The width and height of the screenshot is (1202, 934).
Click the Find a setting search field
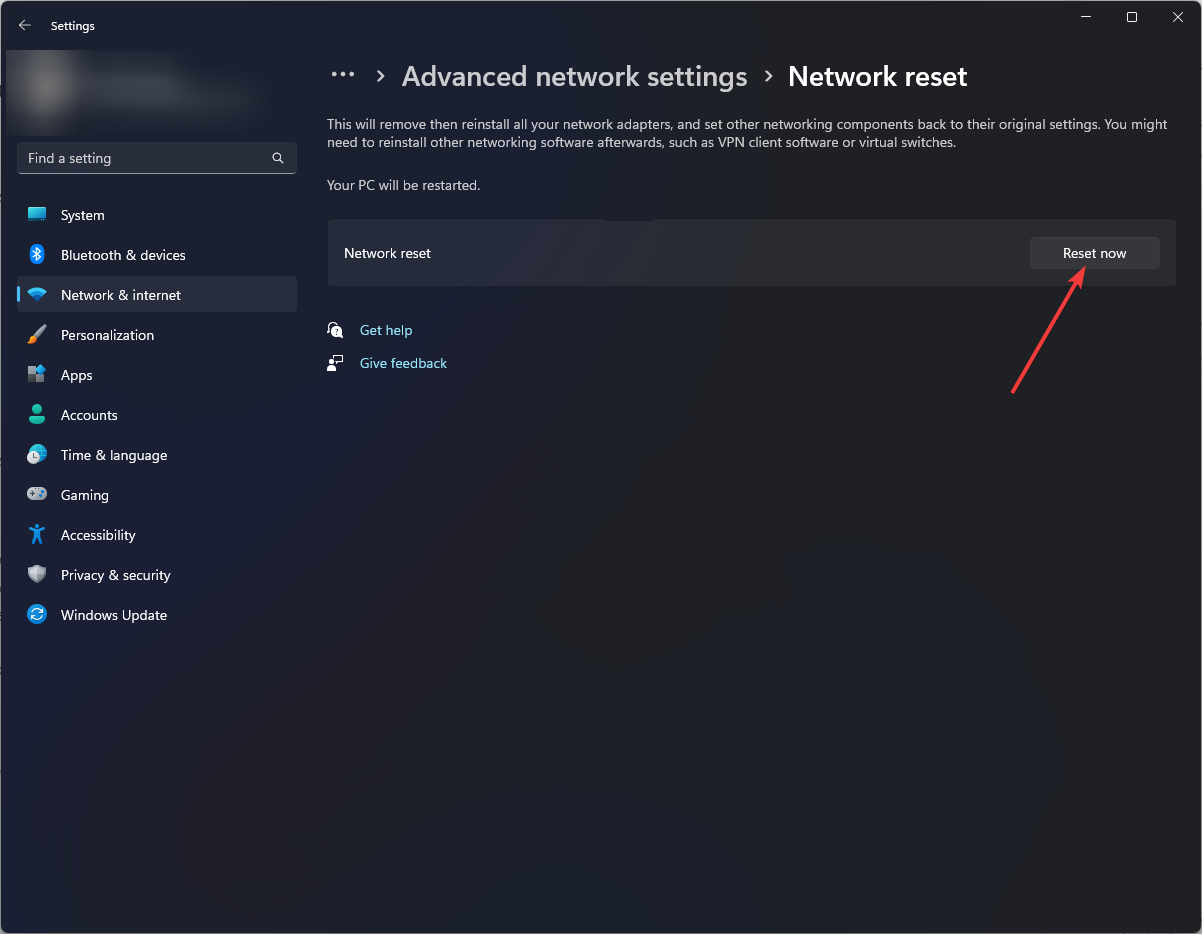(150, 157)
